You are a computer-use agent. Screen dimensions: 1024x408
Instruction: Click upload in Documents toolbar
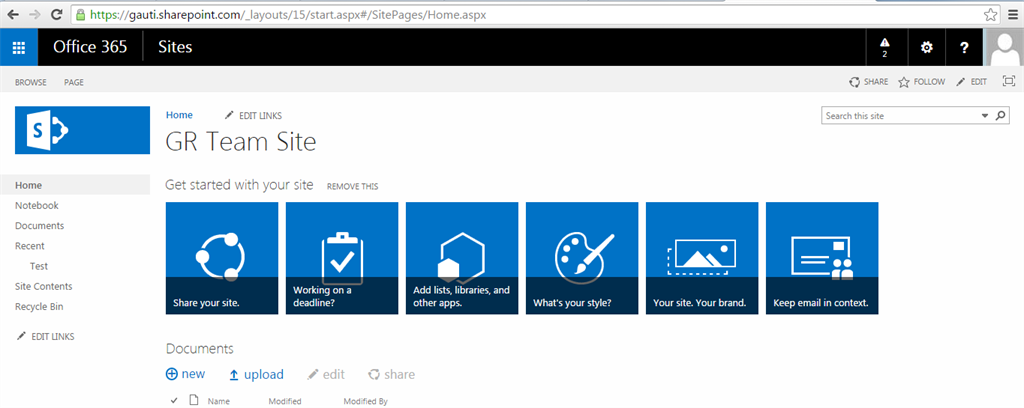pos(257,375)
